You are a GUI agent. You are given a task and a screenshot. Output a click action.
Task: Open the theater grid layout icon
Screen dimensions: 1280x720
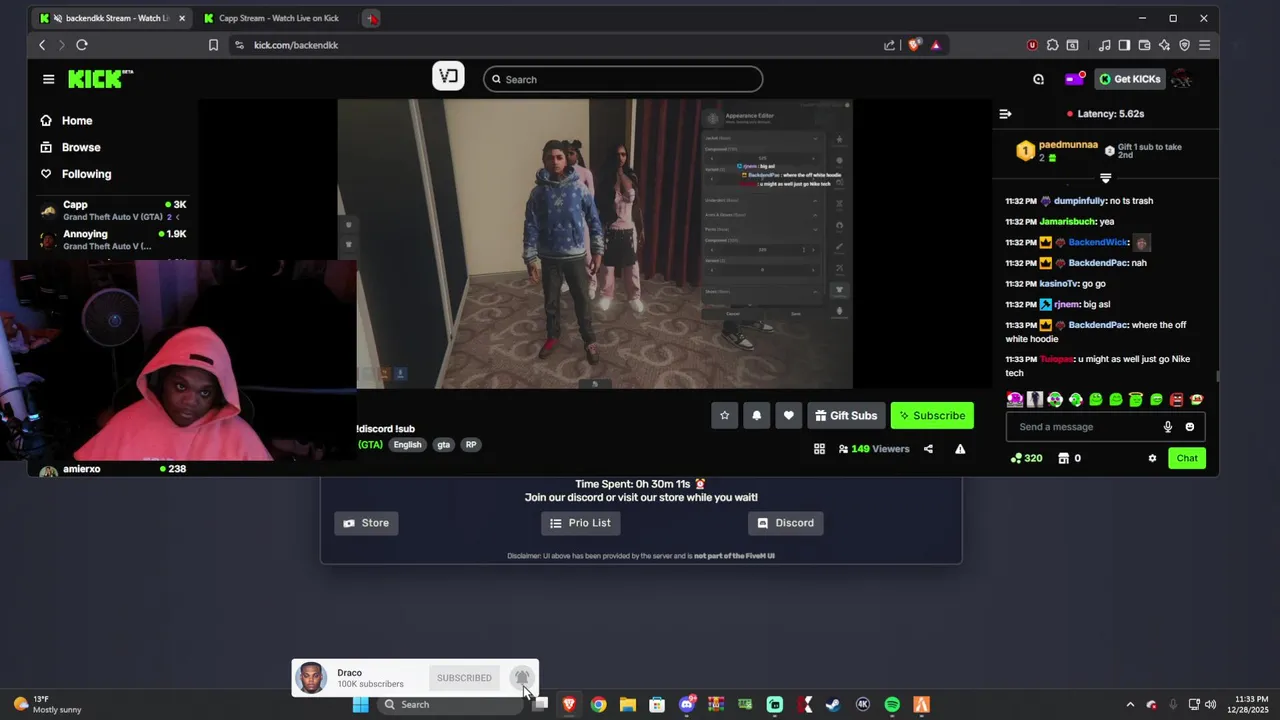click(x=819, y=449)
